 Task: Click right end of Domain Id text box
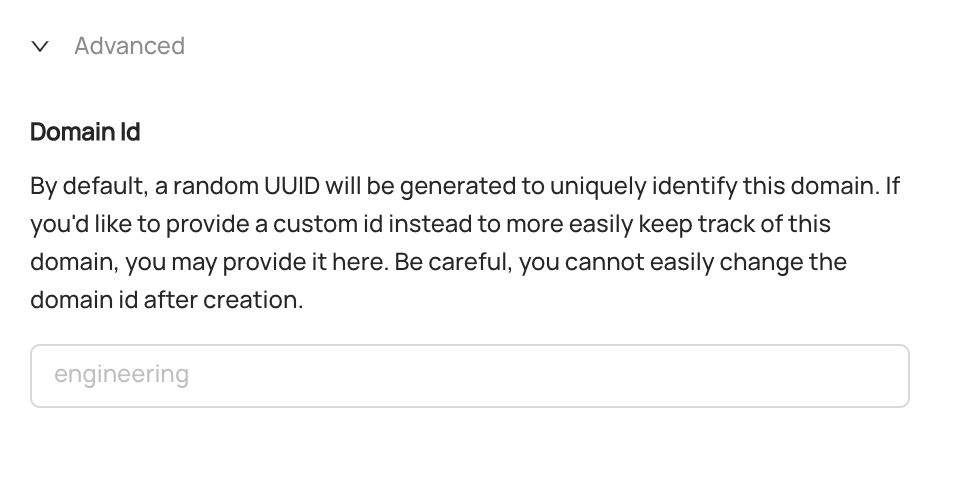(887, 376)
